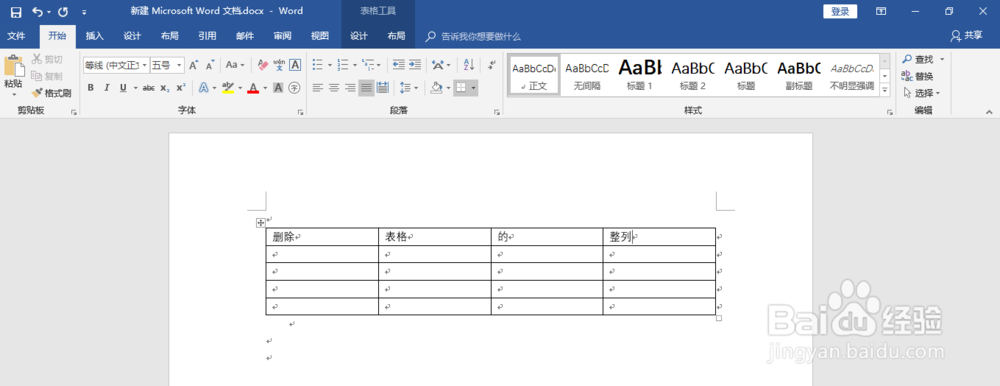This screenshot has height=386, width=1000.
Task: Apply Shading paint bucket fill
Action: point(437,87)
